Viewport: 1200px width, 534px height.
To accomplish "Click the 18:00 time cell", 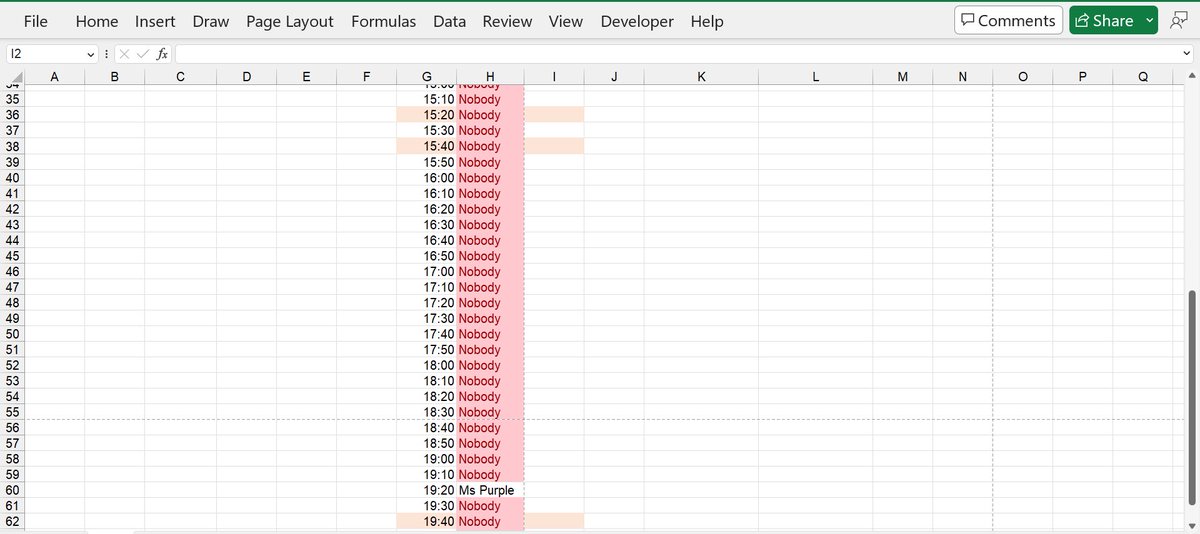I will click(x=427, y=365).
